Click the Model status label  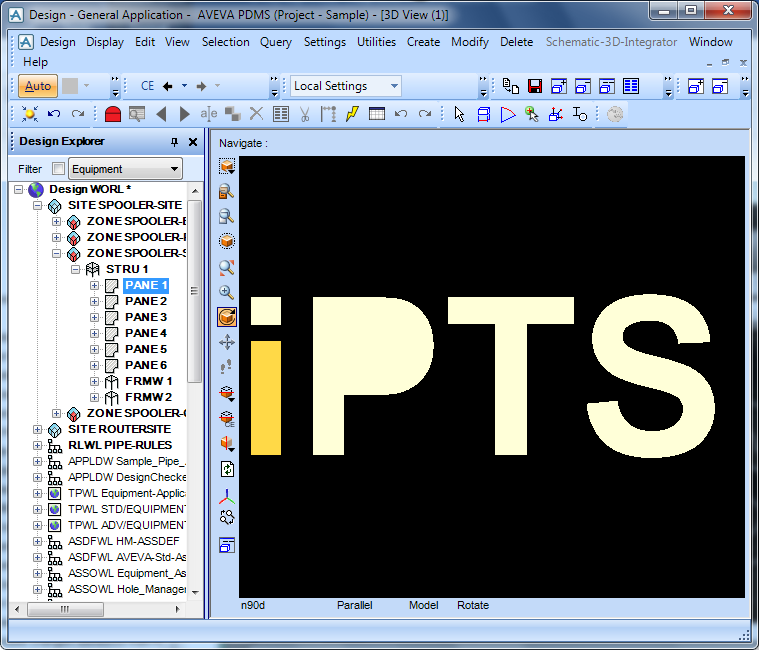pyautogui.click(x=424, y=605)
